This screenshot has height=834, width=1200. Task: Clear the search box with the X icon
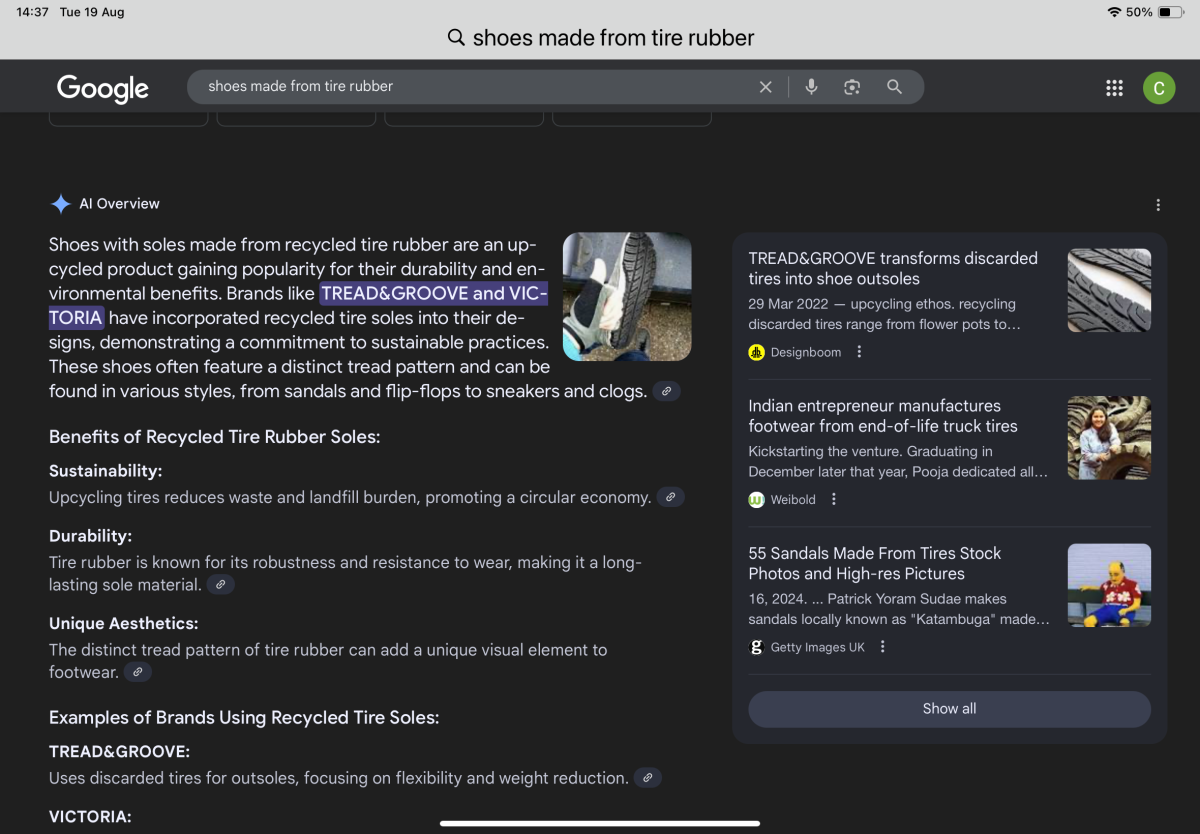(x=766, y=87)
